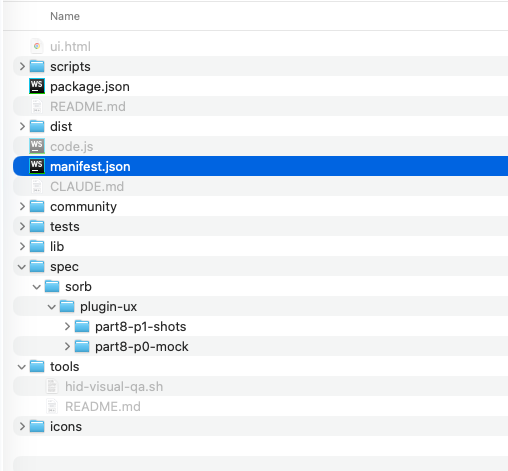Select the CLAUDE.md file name
508x471 pixels.
coord(87,187)
